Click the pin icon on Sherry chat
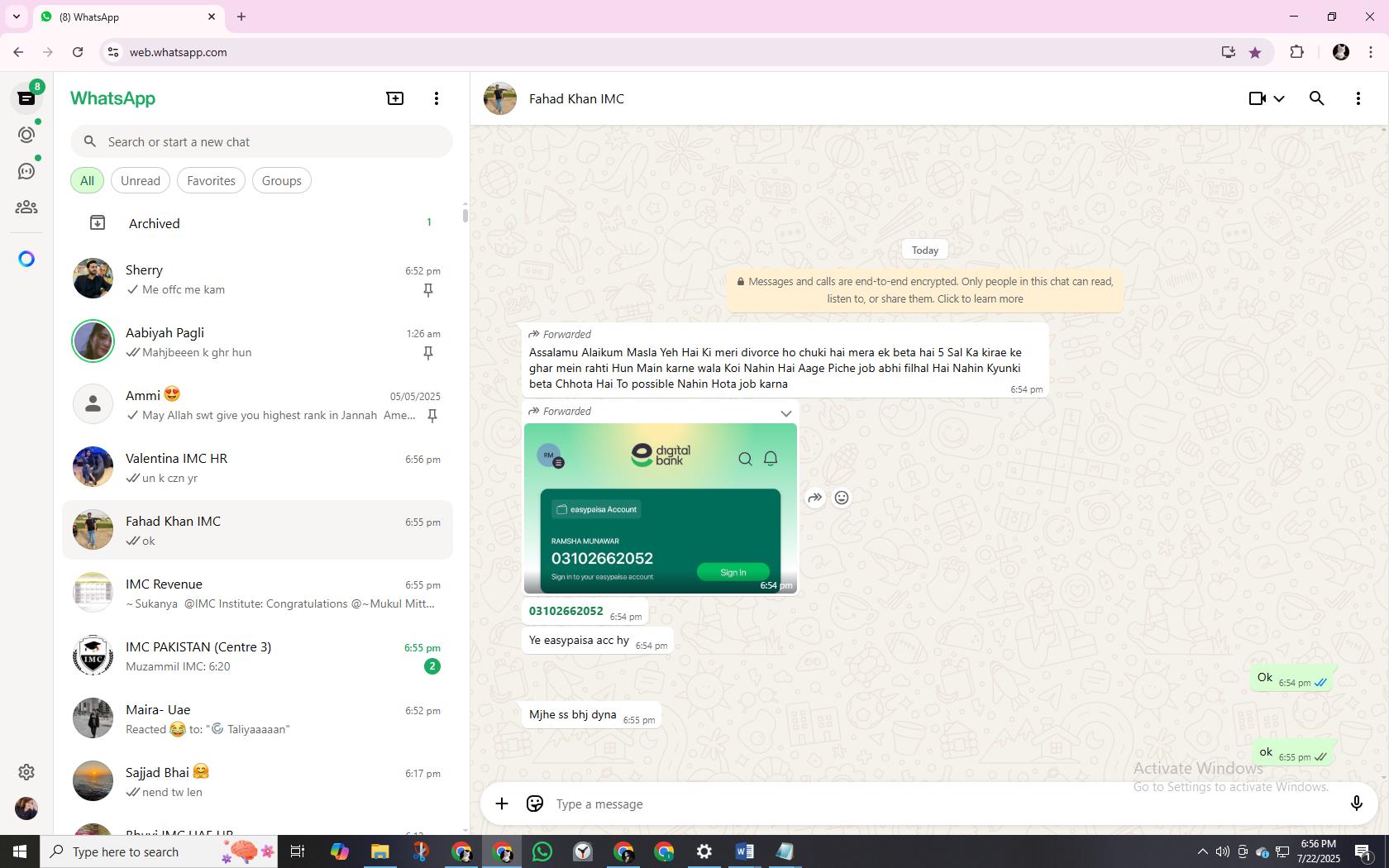 coord(428,290)
